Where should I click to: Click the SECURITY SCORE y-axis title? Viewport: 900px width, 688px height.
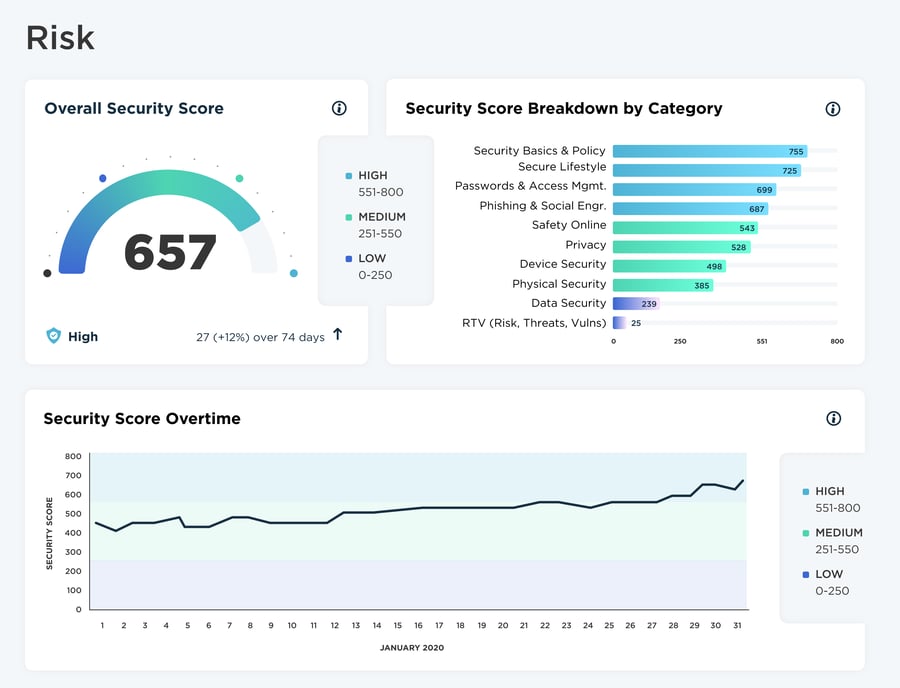pos(49,533)
